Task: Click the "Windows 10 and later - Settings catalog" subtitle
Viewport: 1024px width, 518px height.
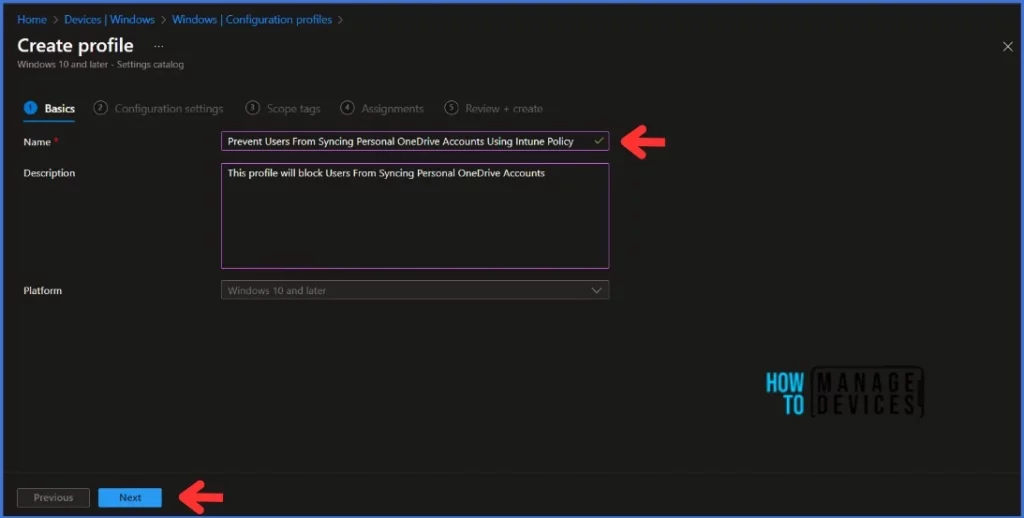Action: (101, 65)
